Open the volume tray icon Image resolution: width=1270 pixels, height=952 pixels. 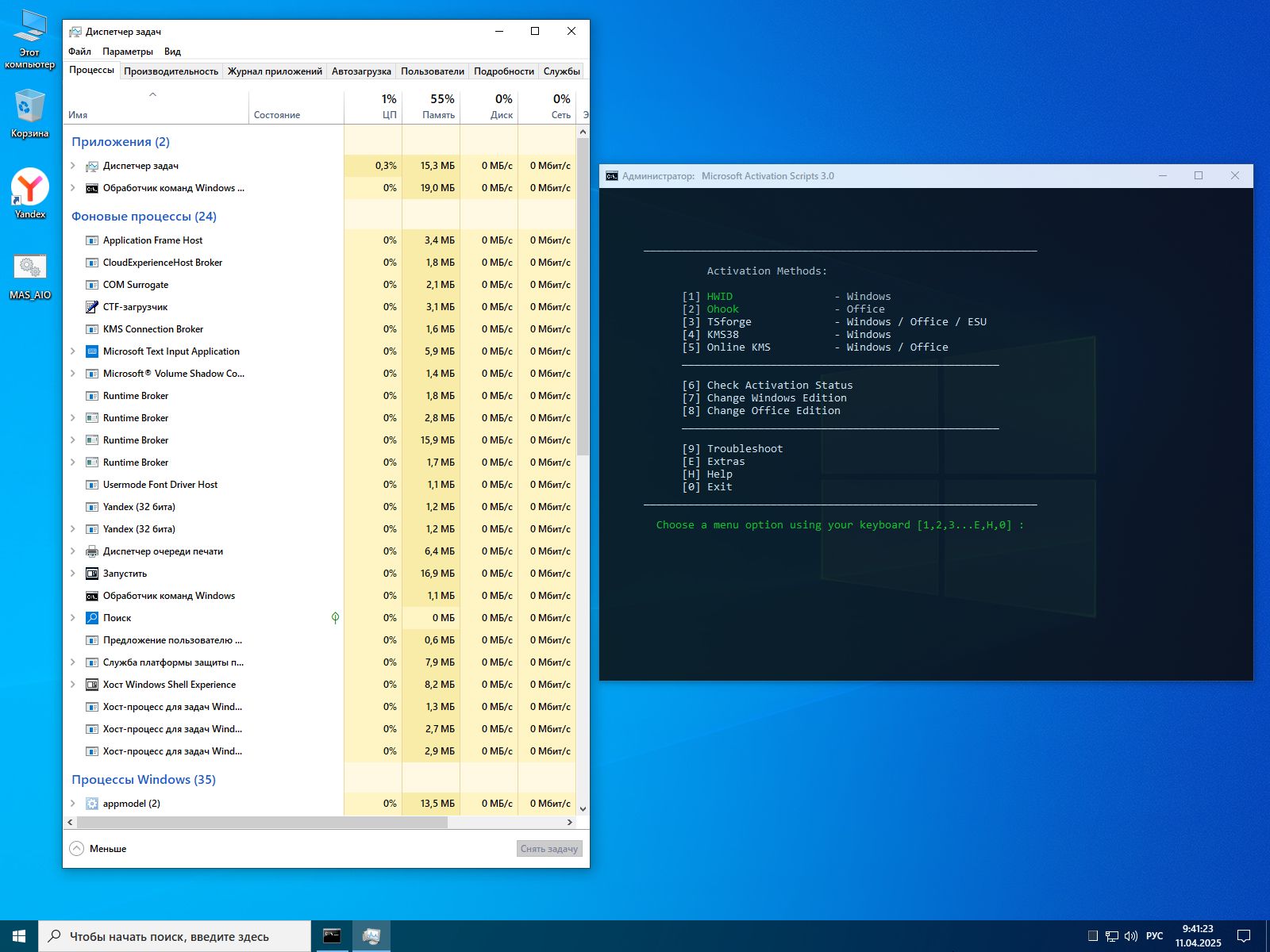pyautogui.click(x=1131, y=936)
